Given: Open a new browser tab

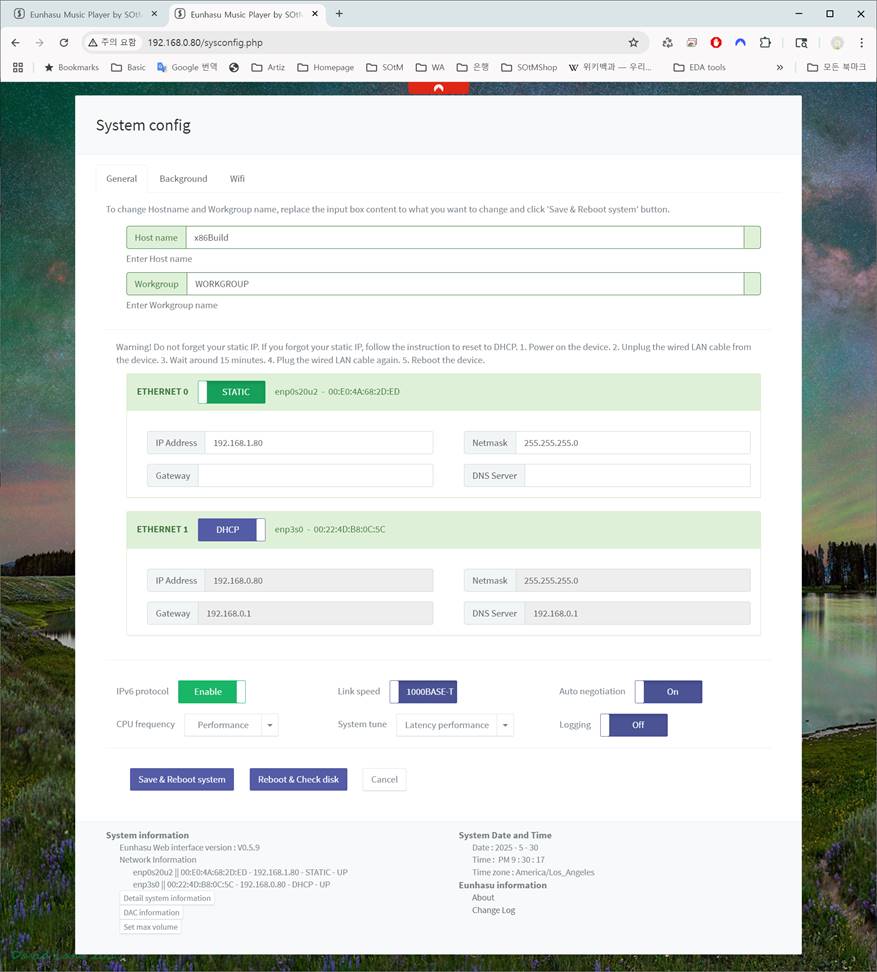Looking at the screenshot, I should [339, 14].
